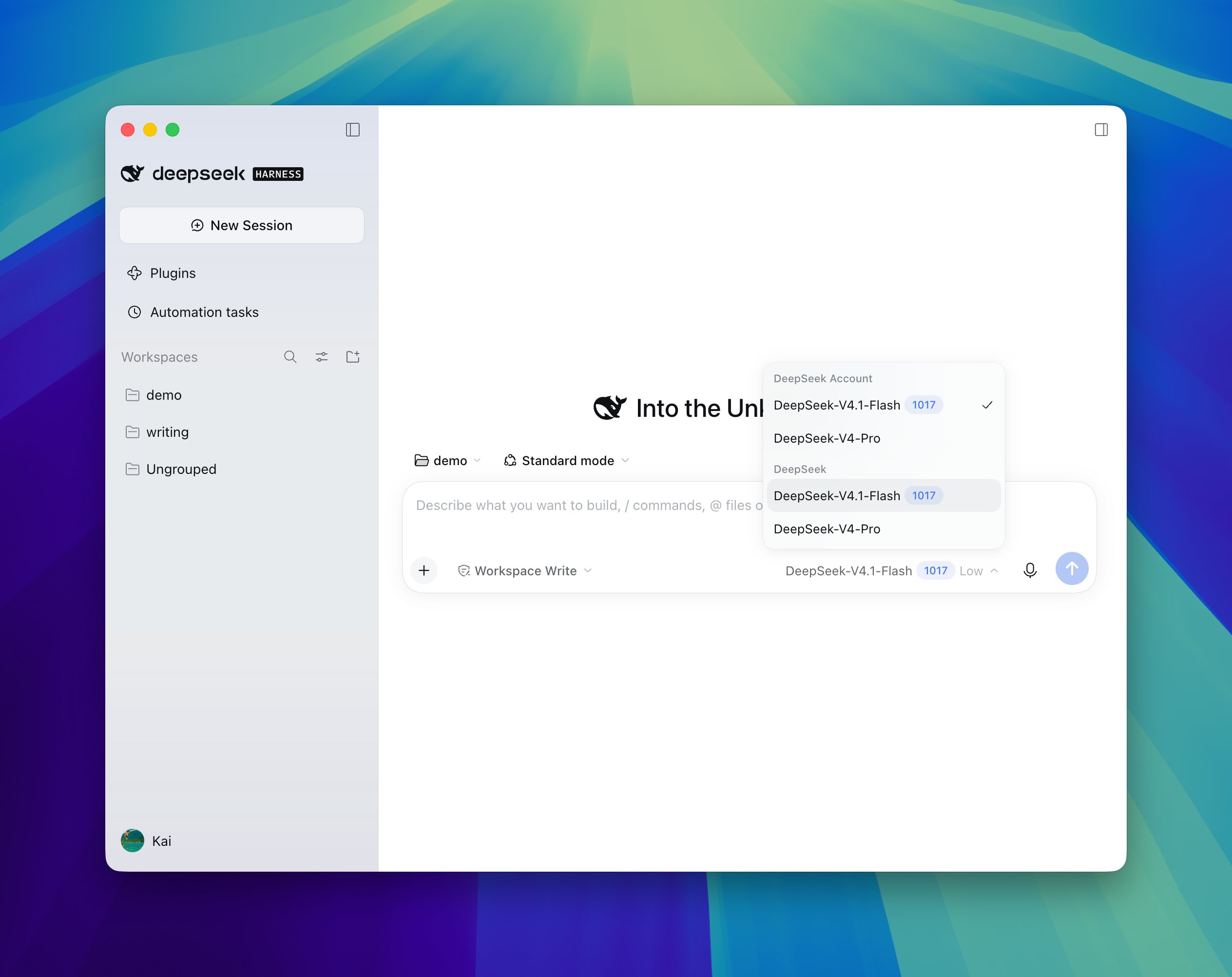Send message with the arrow button
This screenshot has height=977, width=1232.
pyautogui.click(x=1072, y=568)
